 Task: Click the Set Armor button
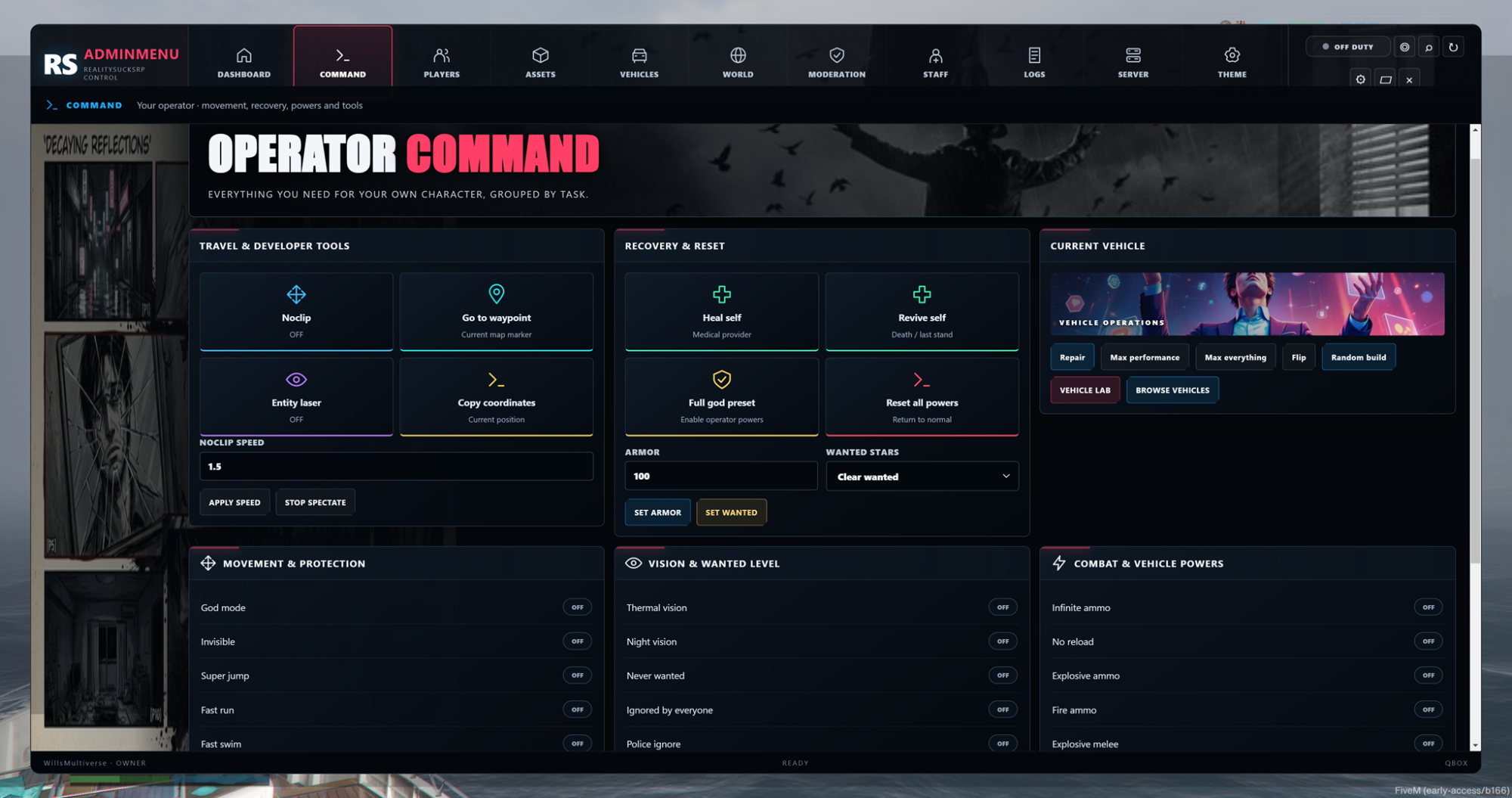tap(658, 512)
